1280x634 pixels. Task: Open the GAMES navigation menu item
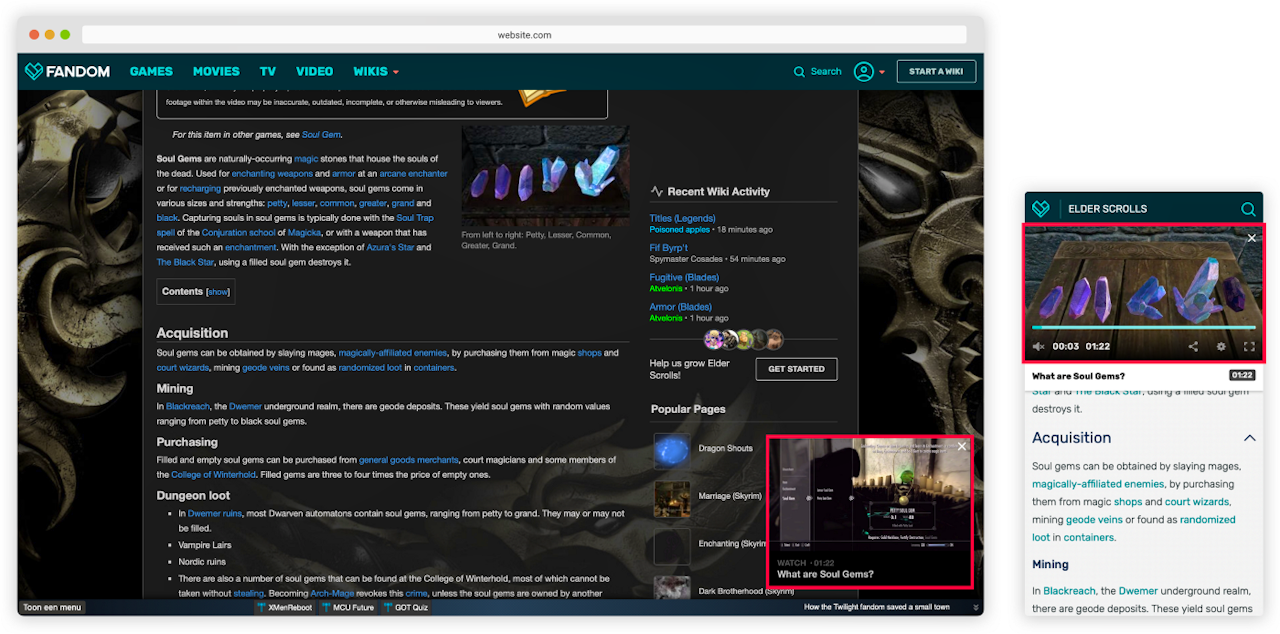[151, 72]
